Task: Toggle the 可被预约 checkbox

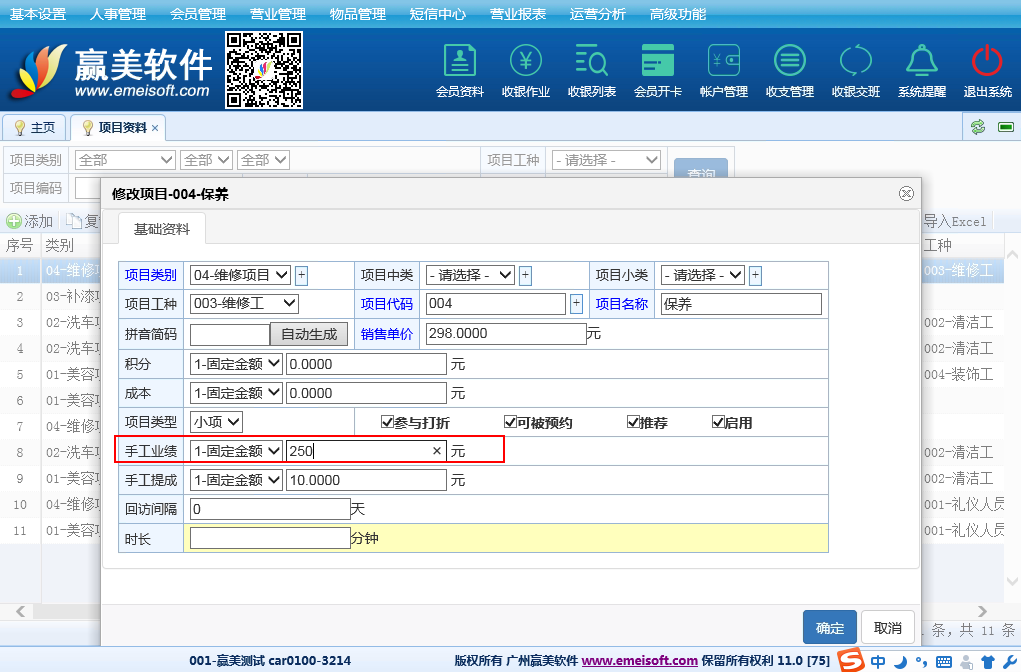Action: pos(510,422)
